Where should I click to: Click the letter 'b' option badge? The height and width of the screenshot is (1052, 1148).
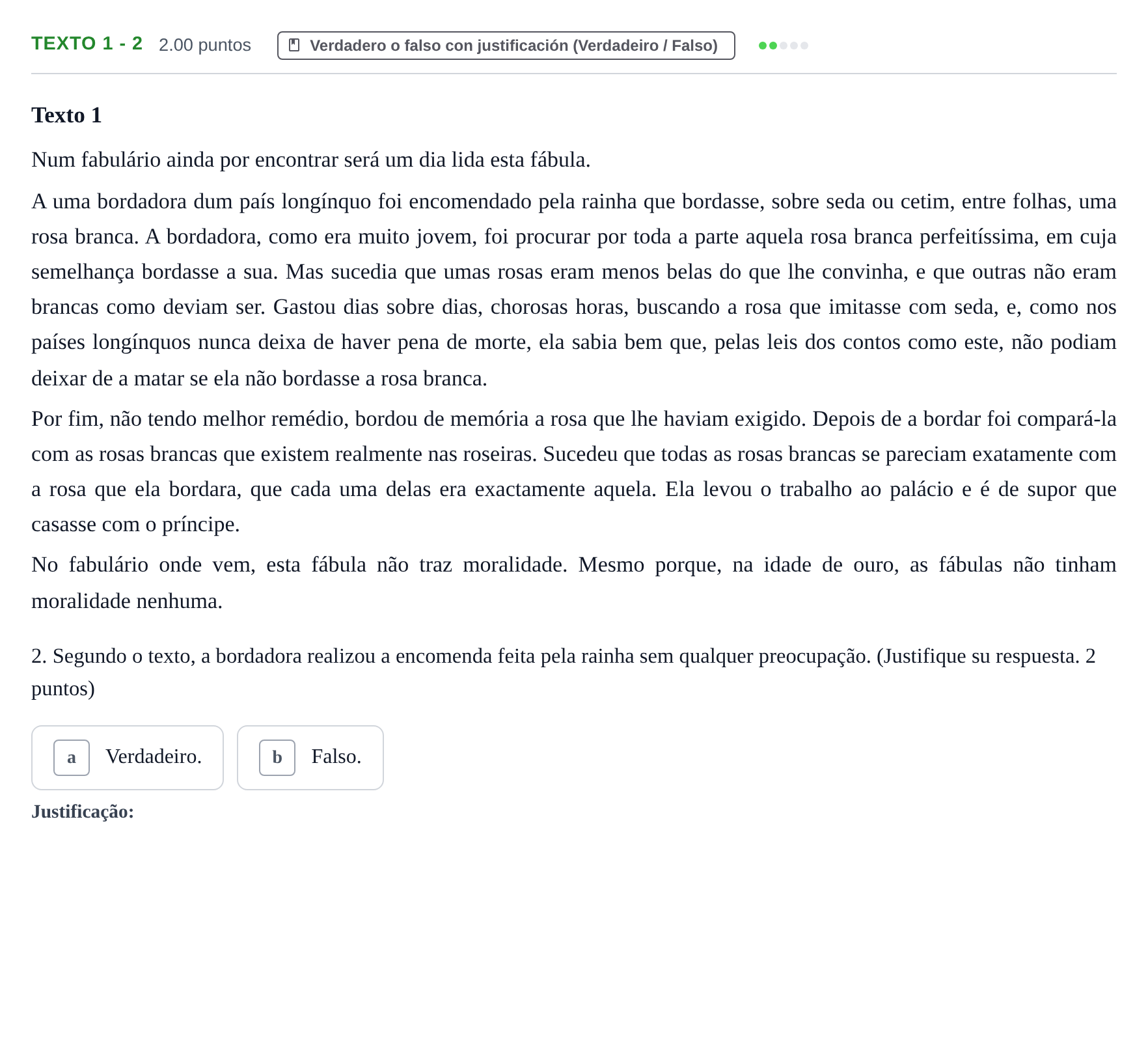[277, 758]
